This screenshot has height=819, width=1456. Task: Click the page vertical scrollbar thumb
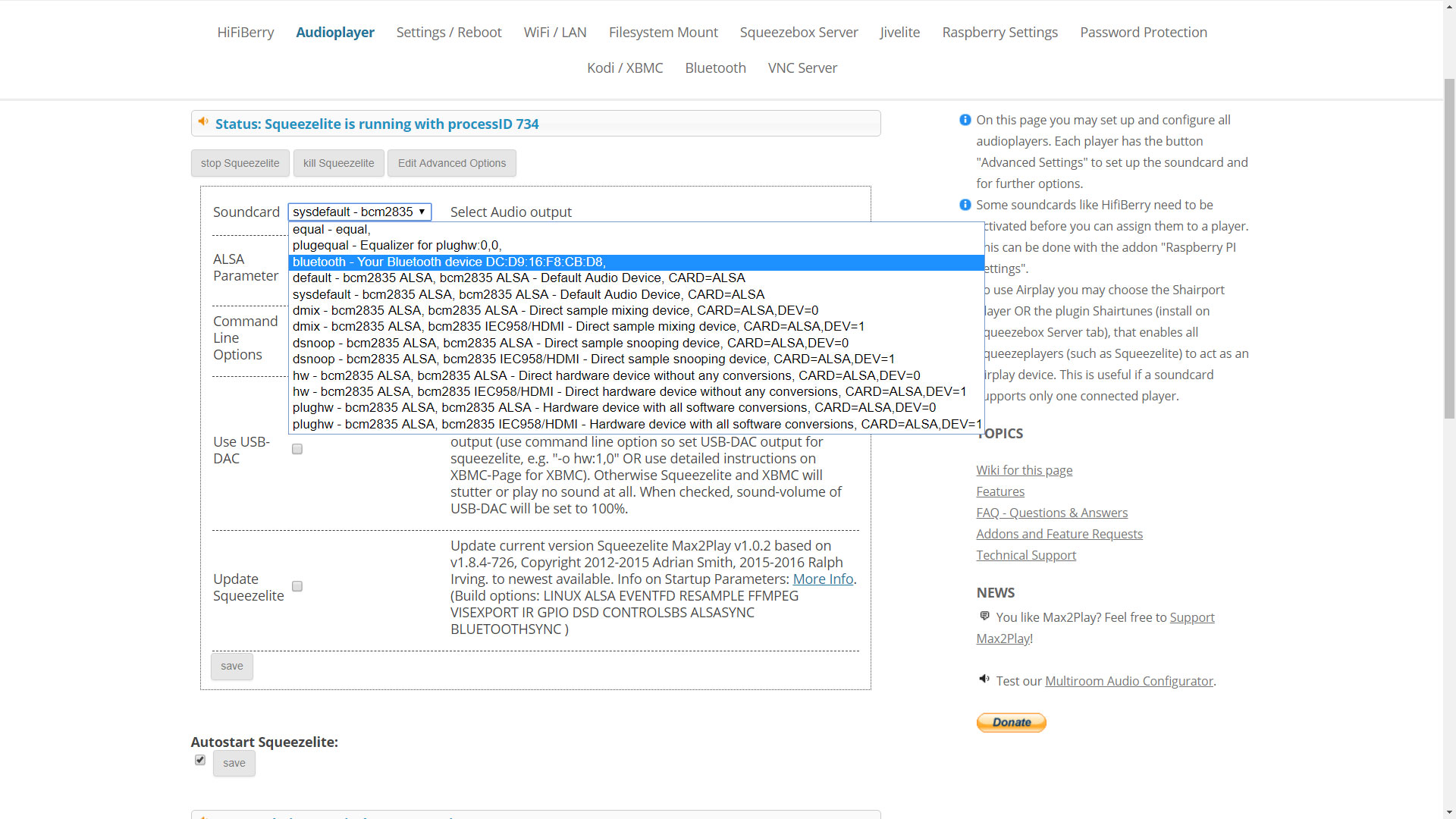1449,247
